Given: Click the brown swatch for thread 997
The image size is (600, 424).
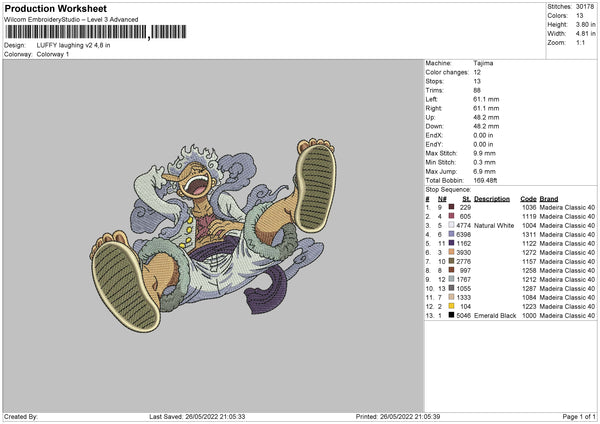Looking at the screenshot, I should (x=451, y=270).
